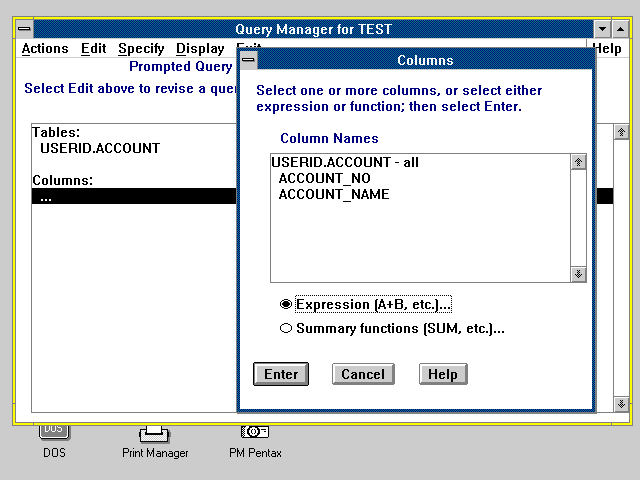The image size is (640, 480).
Task: Select the USERID.ACCOUNT - all entry
Action: point(345,162)
